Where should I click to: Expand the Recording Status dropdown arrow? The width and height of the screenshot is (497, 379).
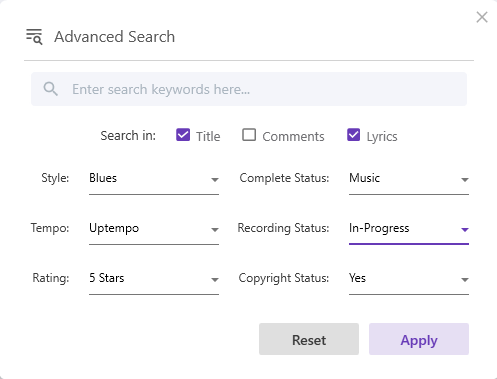click(465, 230)
